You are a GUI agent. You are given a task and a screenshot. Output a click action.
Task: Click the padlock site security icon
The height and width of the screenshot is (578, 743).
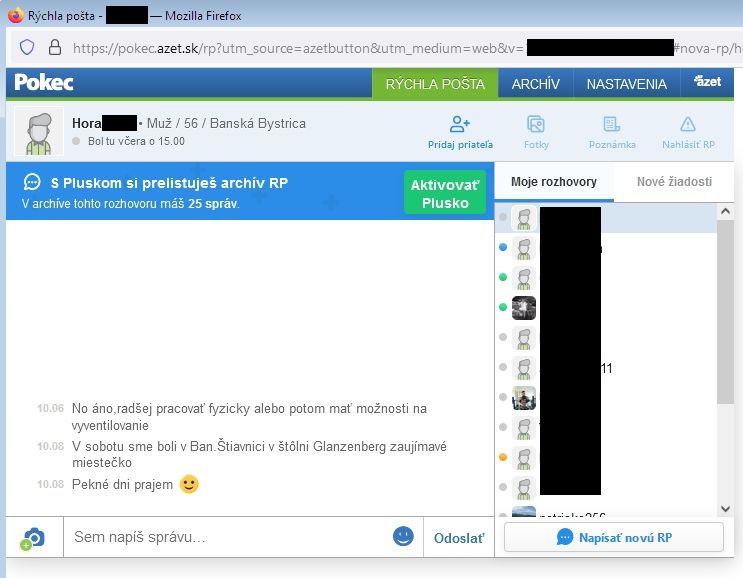(x=55, y=47)
